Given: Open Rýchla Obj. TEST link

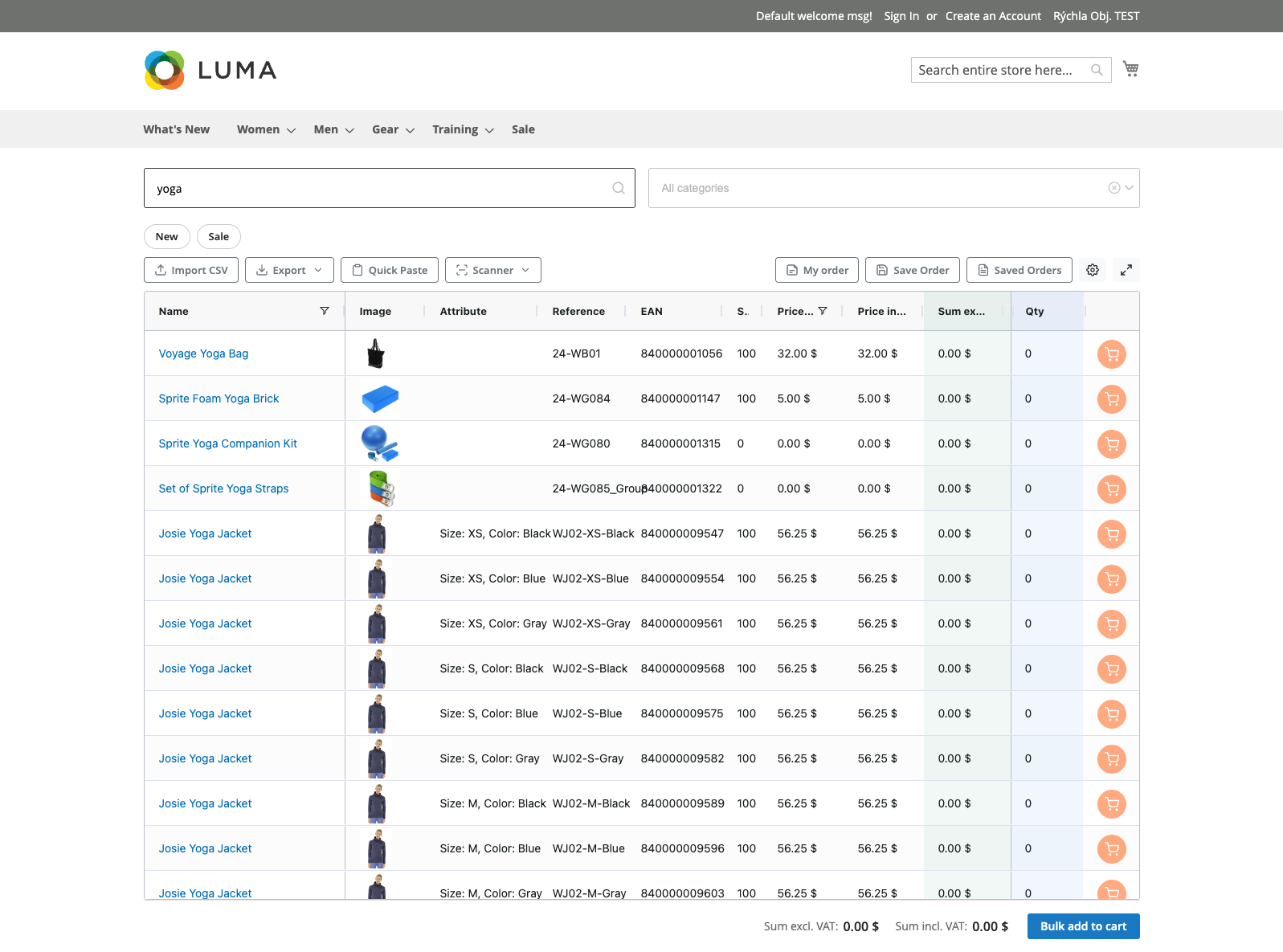Looking at the screenshot, I should pos(1096,16).
